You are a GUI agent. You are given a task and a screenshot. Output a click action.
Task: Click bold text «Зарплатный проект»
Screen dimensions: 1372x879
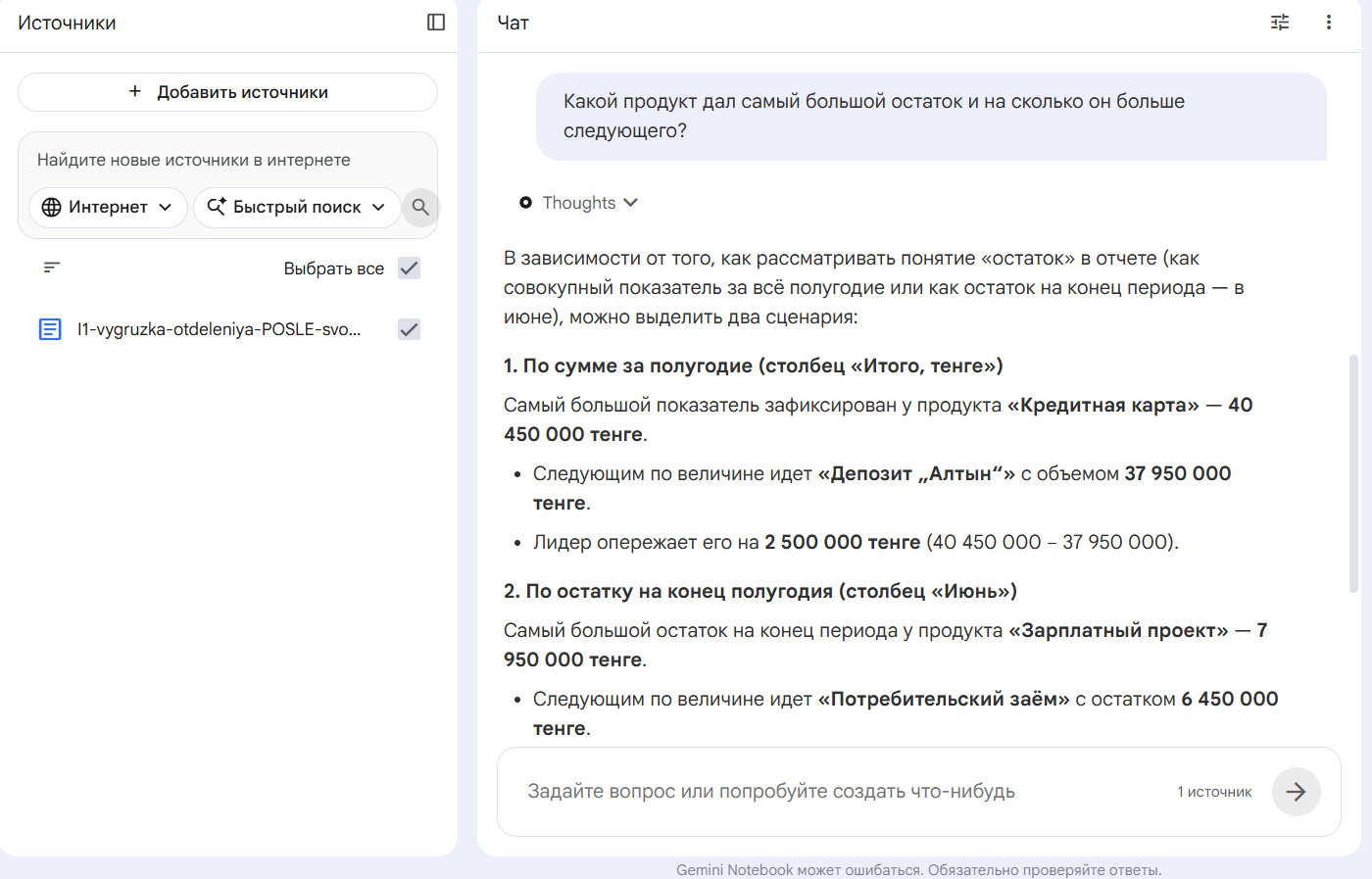(1118, 630)
